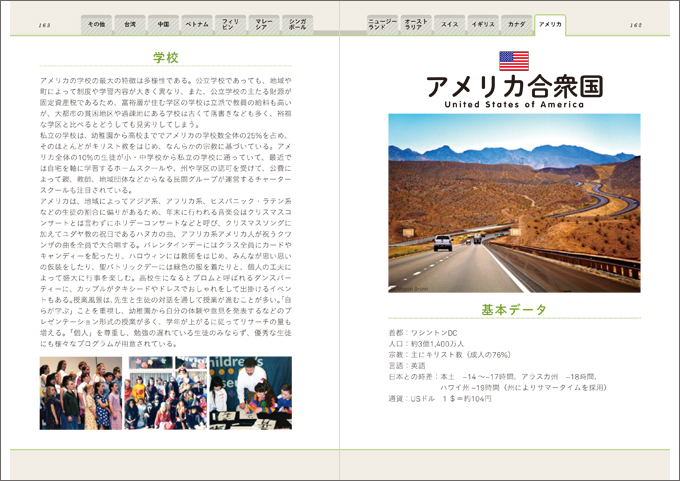Click the 基本データ section heading
Screen dimensions: 680x481
click(514, 310)
